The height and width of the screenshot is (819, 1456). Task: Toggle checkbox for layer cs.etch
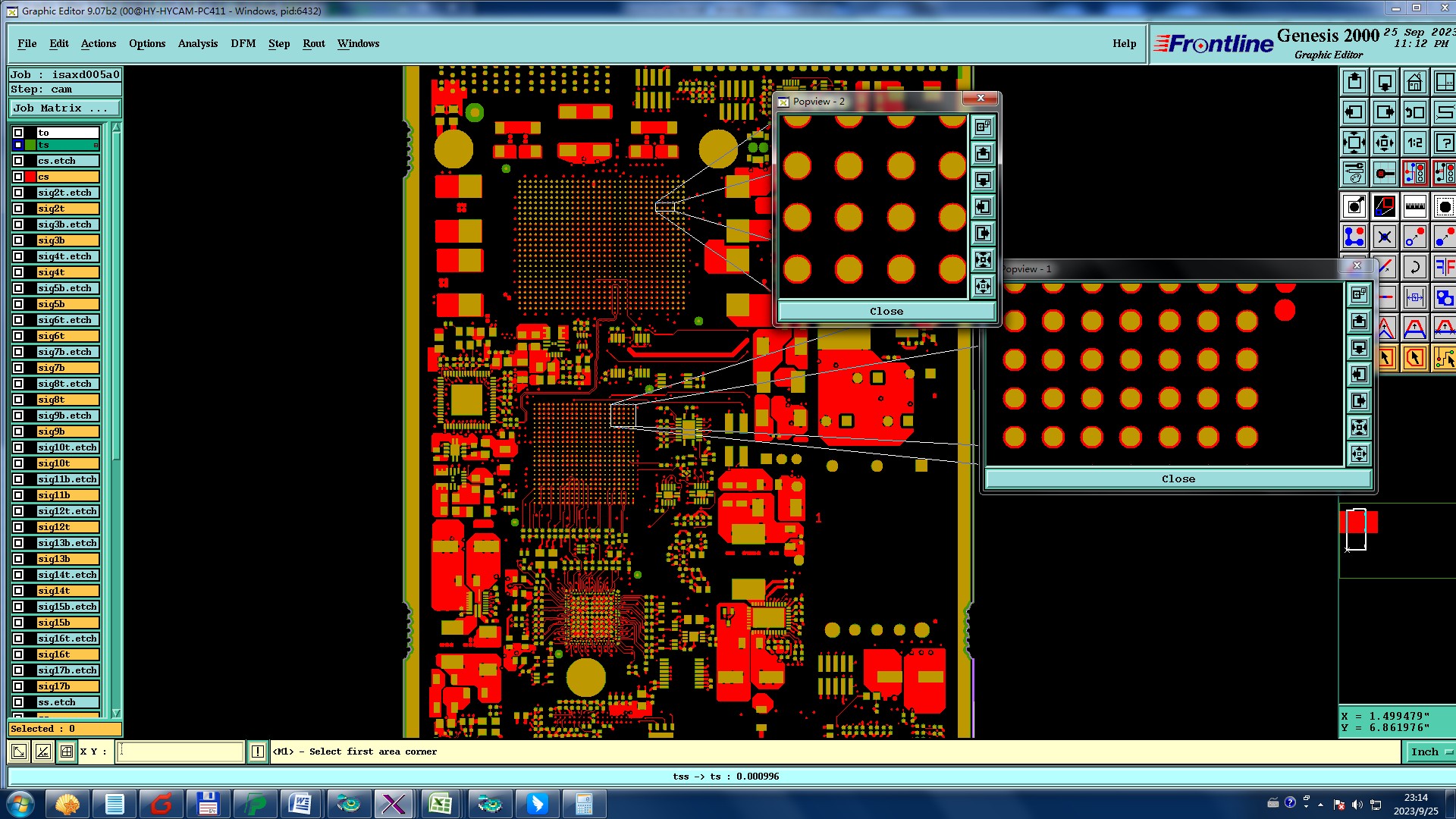pyautogui.click(x=18, y=161)
